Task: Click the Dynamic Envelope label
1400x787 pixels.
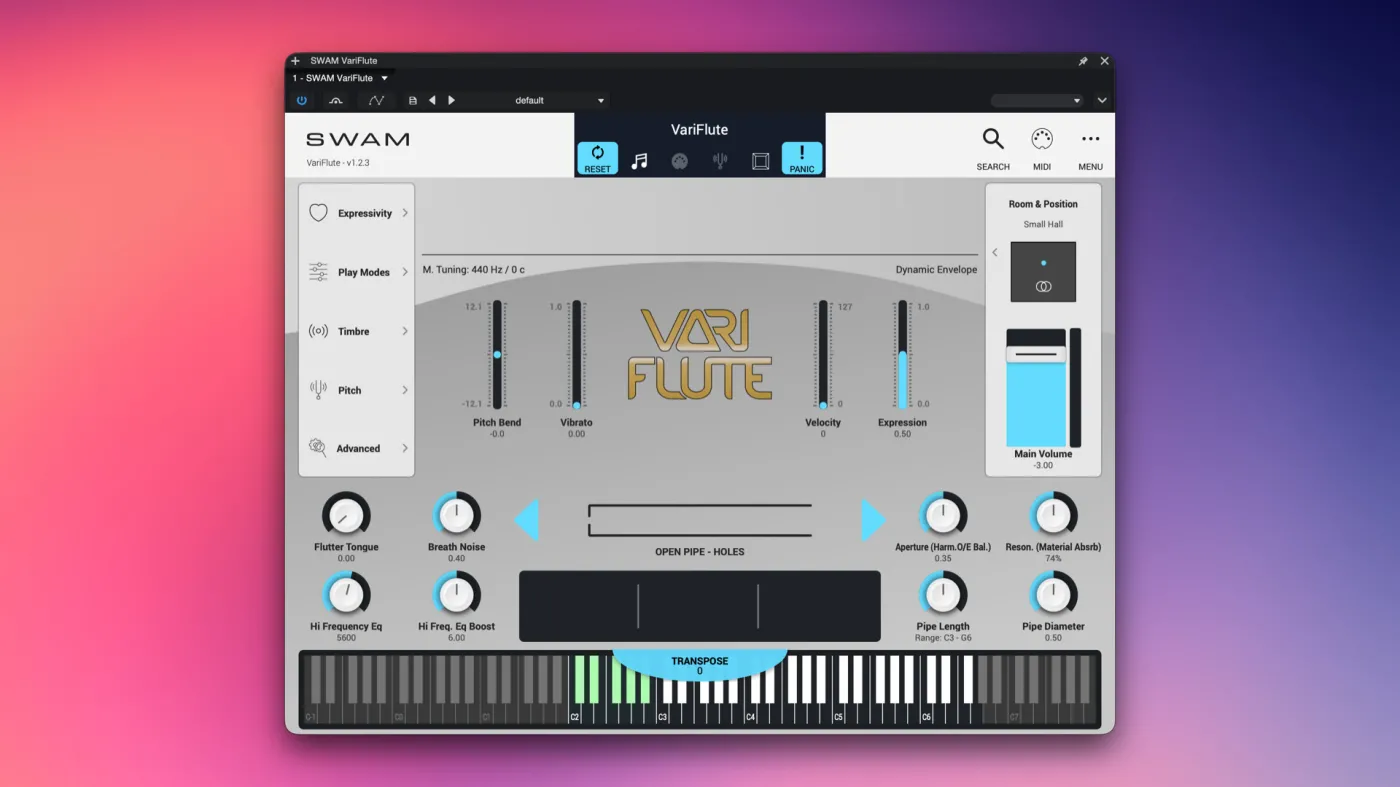Action: pyautogui.click(x=936, y=270)
